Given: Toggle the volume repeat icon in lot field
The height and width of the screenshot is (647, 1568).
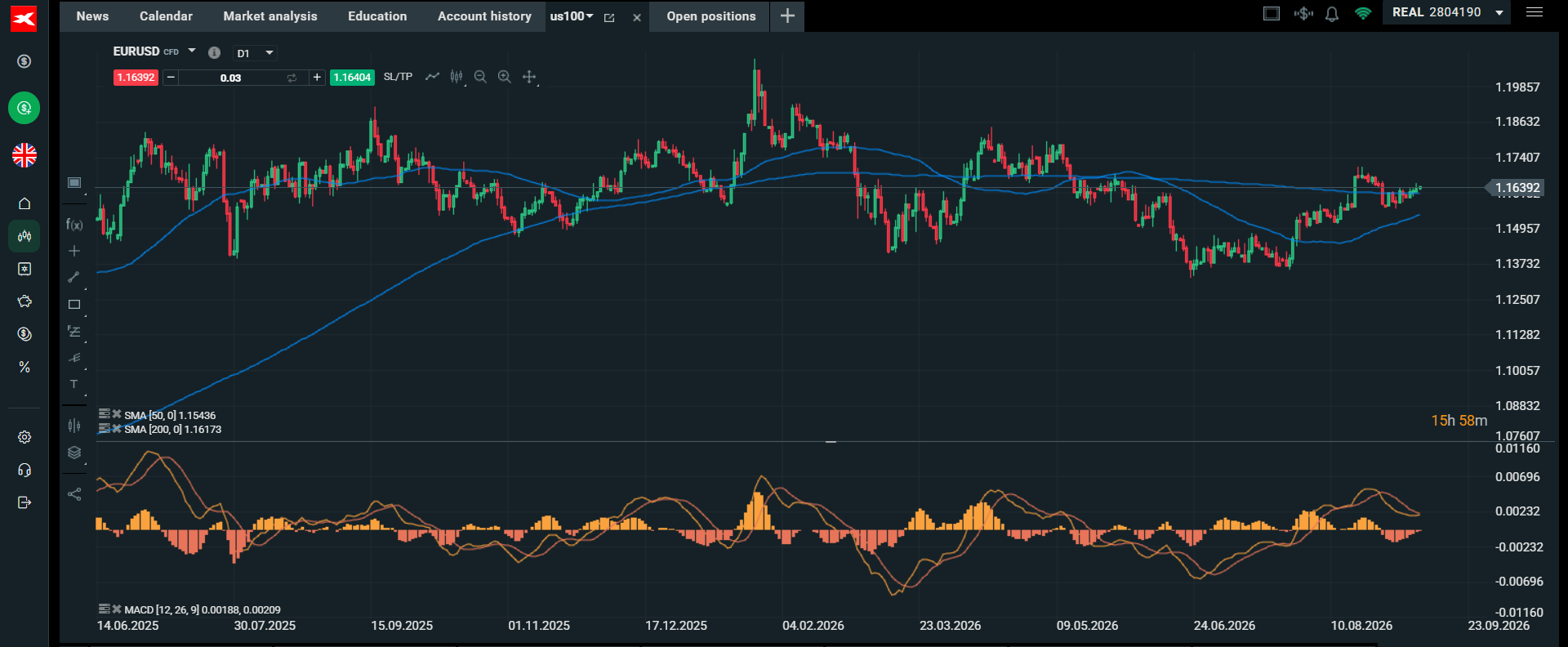Looking at the screenshot, I should point(292,78).
